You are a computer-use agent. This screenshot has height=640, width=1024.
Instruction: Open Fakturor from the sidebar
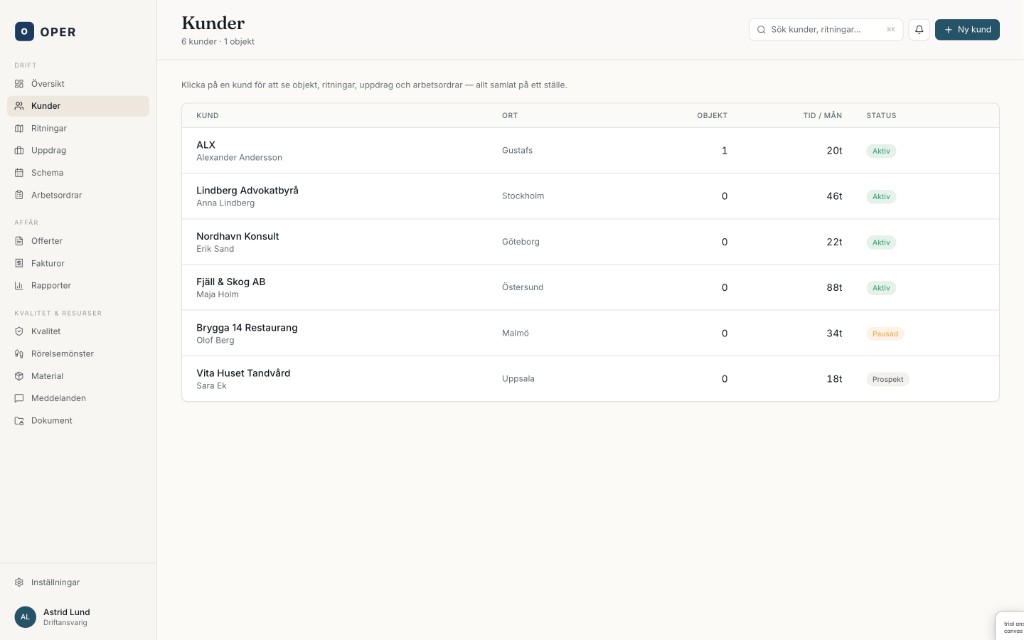pos(78,263)
